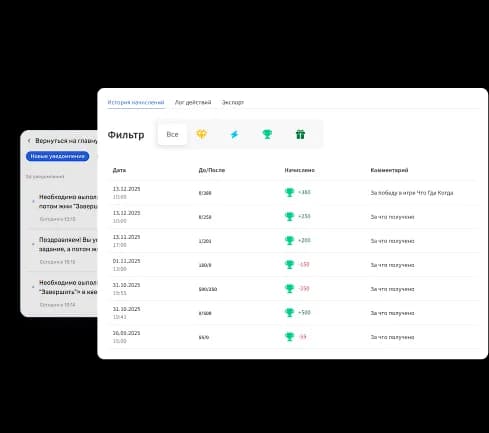Click the Начислено column header

299,170
